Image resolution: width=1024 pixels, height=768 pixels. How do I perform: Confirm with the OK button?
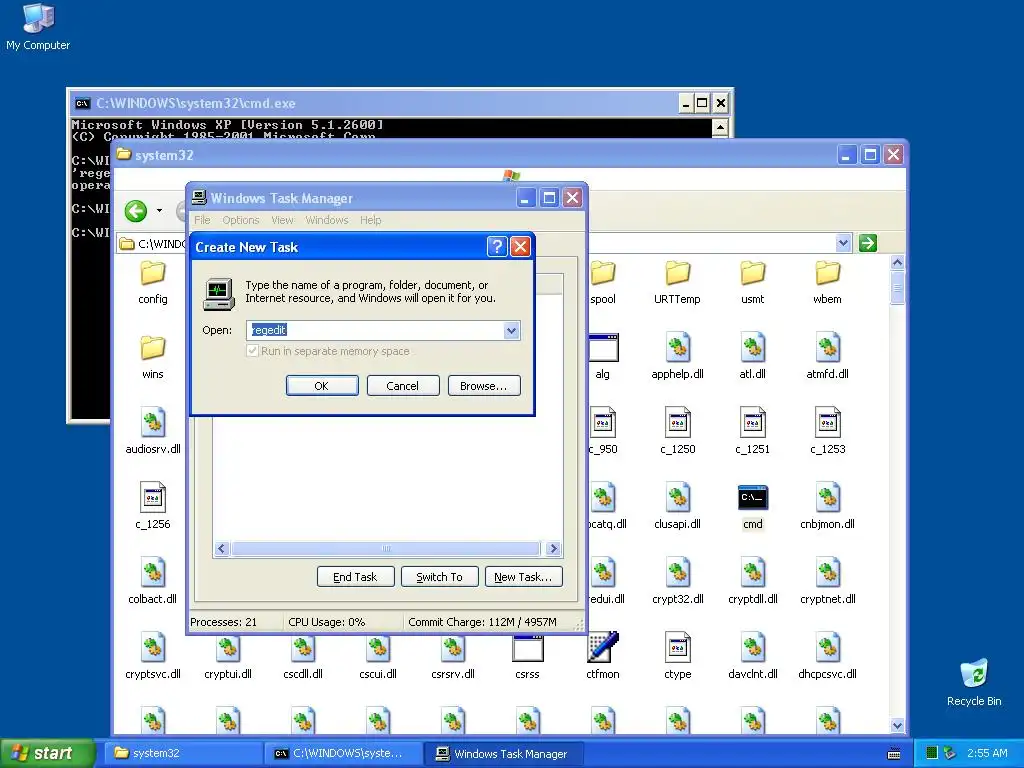[x=322, y=386]
